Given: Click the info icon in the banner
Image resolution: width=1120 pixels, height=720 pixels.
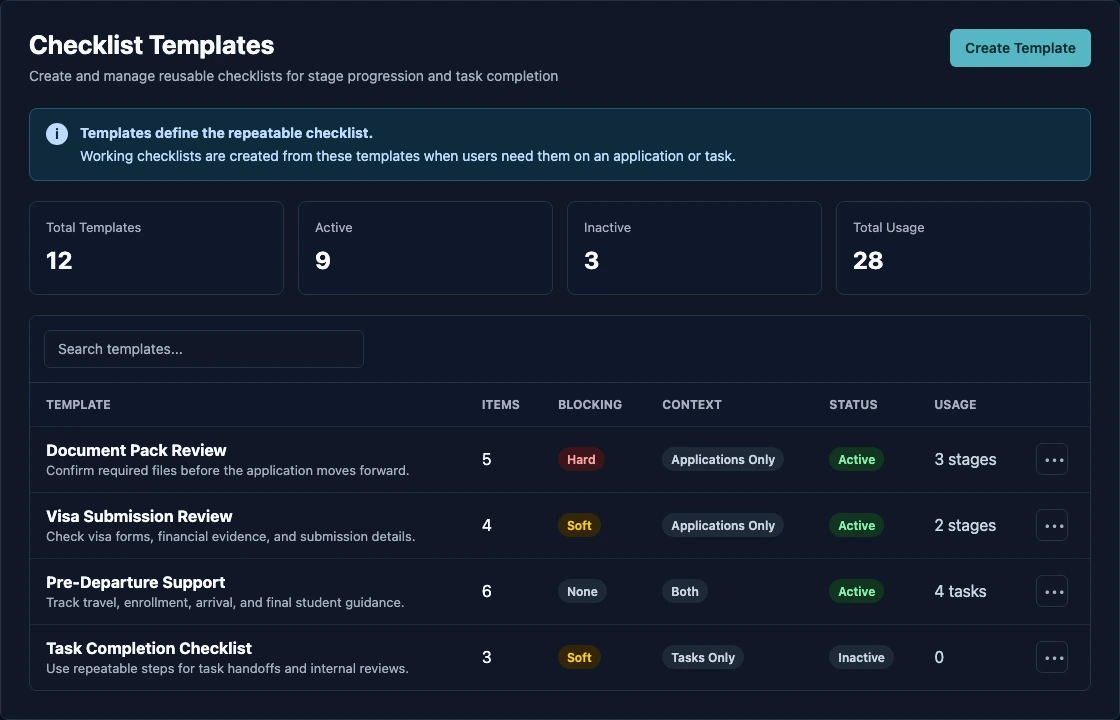Looking at the screenshot, I should tap(57, 134).
